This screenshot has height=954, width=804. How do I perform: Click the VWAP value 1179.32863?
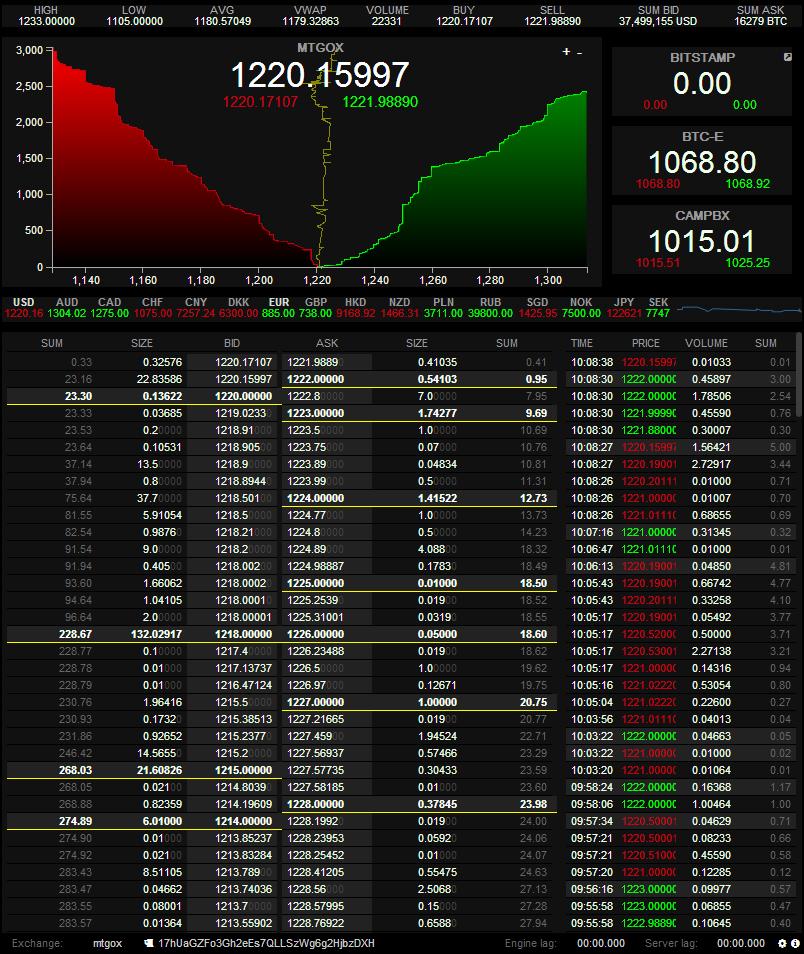point(310,21)
